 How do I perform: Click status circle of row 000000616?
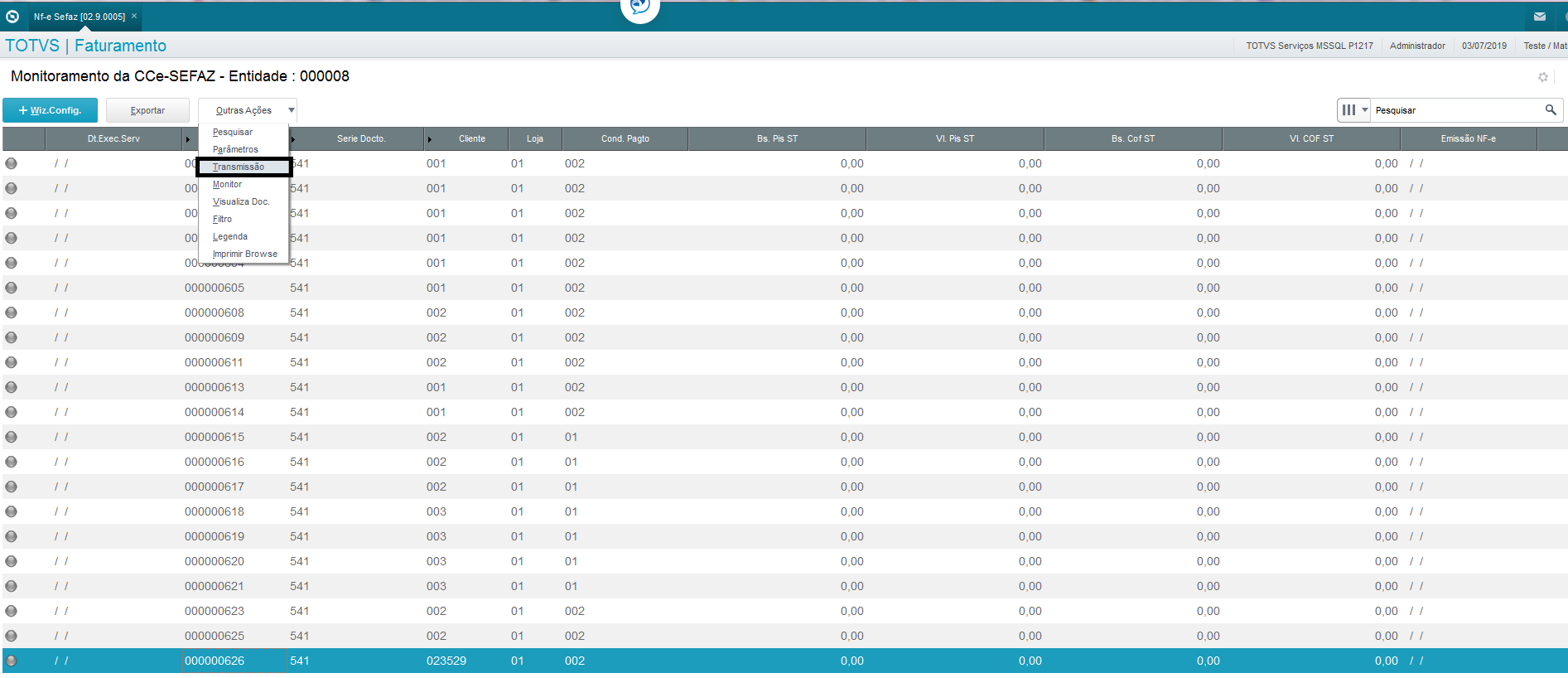(11, 462)
